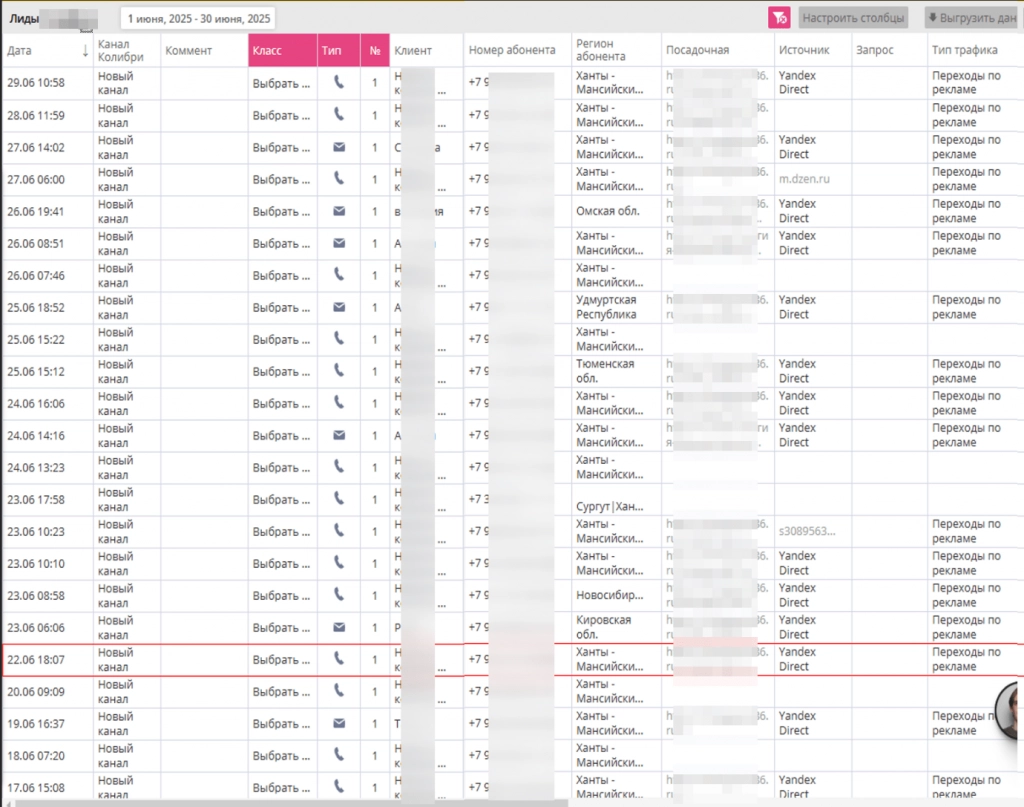
Task: Click envelope icon in 23.06 06:06 row
Action: click(339, 627)
